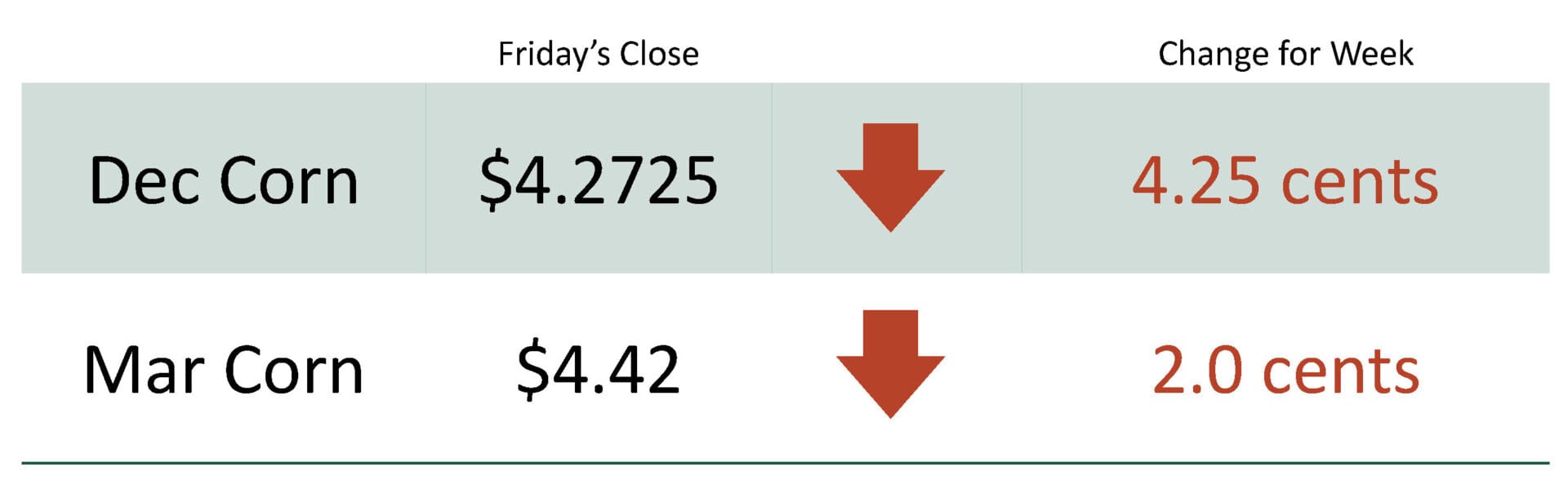
Task: Click the Dec Corn row label
Action: point(223,180)
